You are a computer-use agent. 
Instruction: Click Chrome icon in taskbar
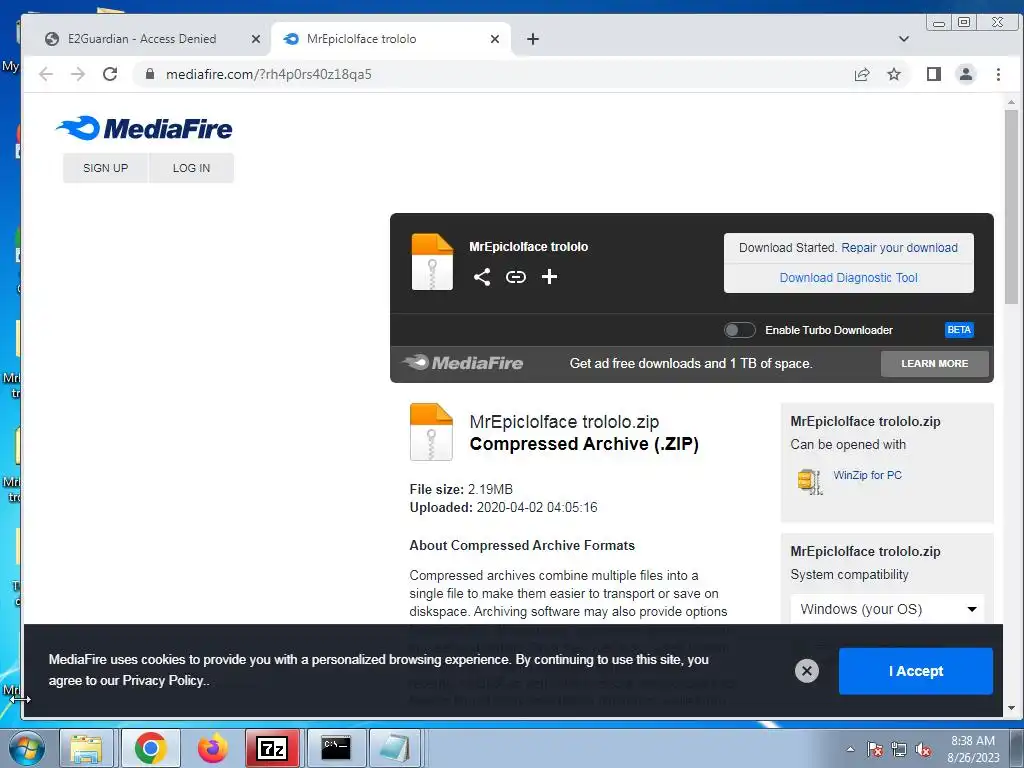(150, 748)
